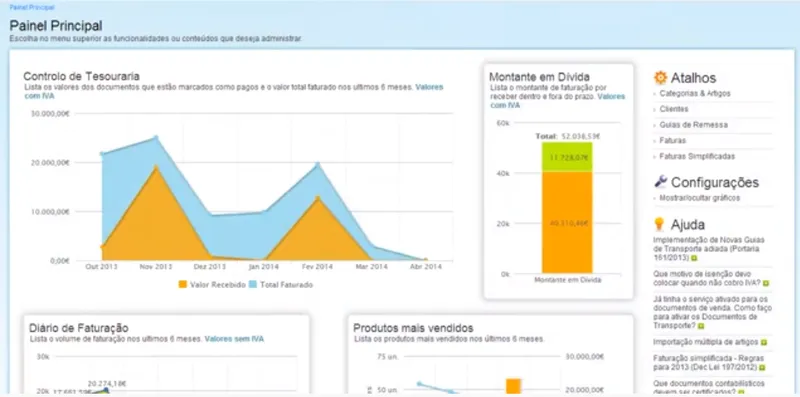The image size is (800, 397).
Task: Click 'Valores com IVA' in Montante em Dívida
Action: 558,101
